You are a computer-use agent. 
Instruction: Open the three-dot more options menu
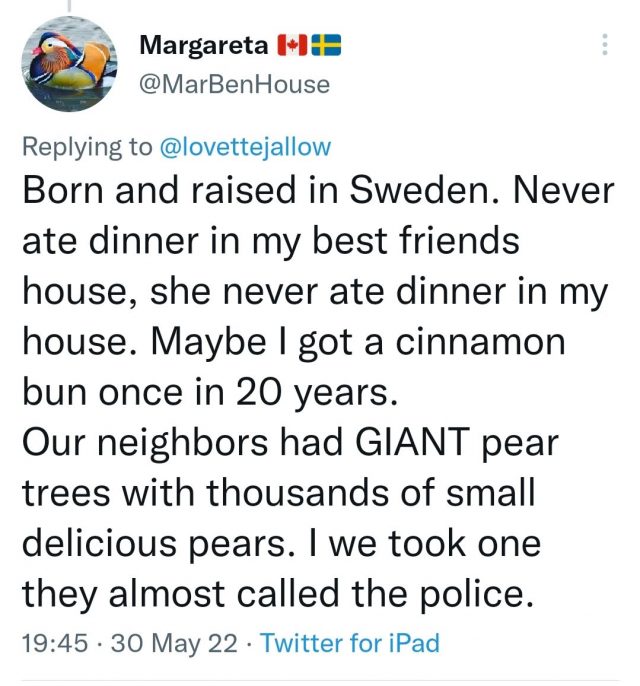pos(605,45)
